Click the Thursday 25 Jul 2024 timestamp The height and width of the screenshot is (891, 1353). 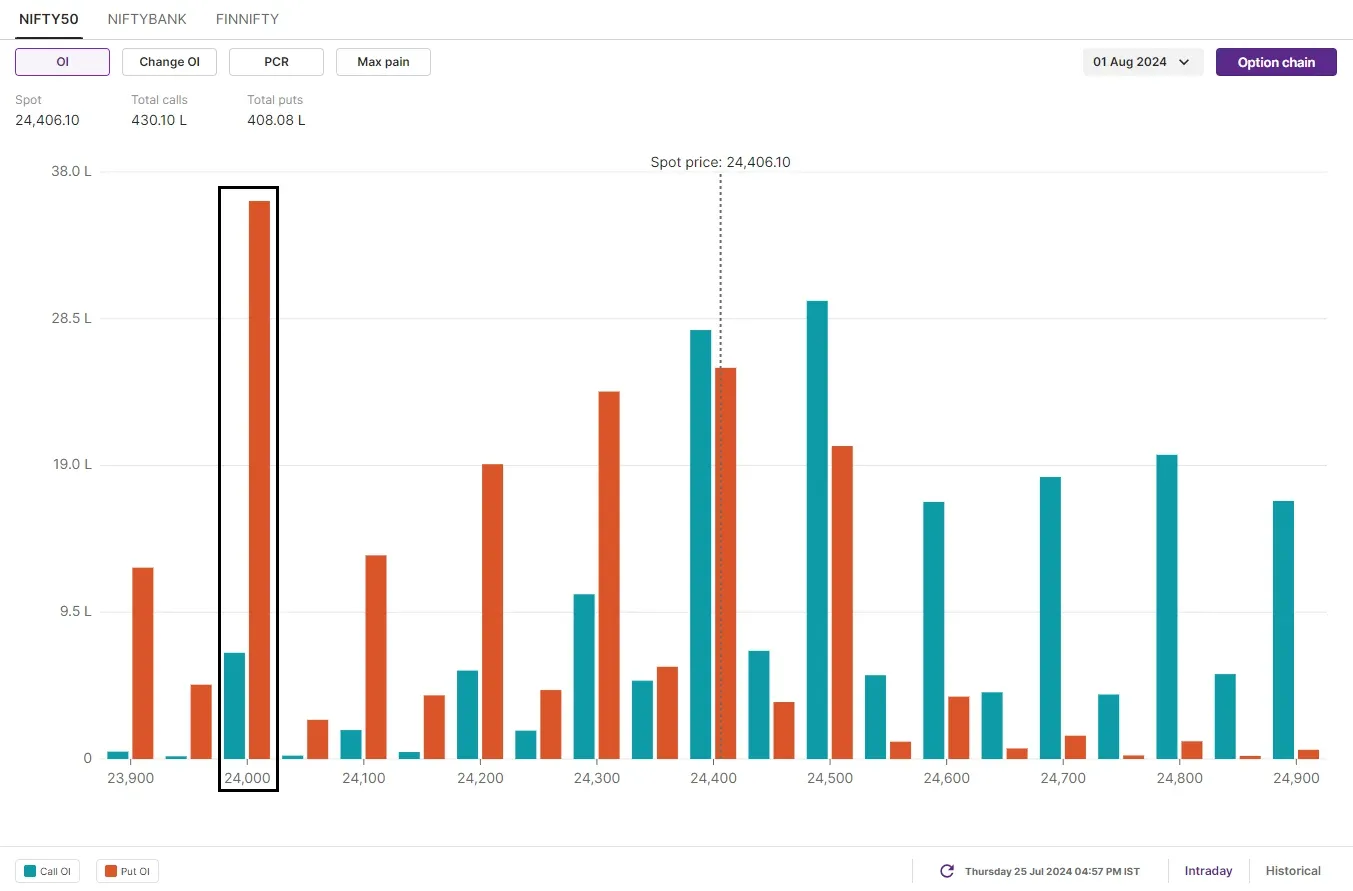coord(1052,872)
